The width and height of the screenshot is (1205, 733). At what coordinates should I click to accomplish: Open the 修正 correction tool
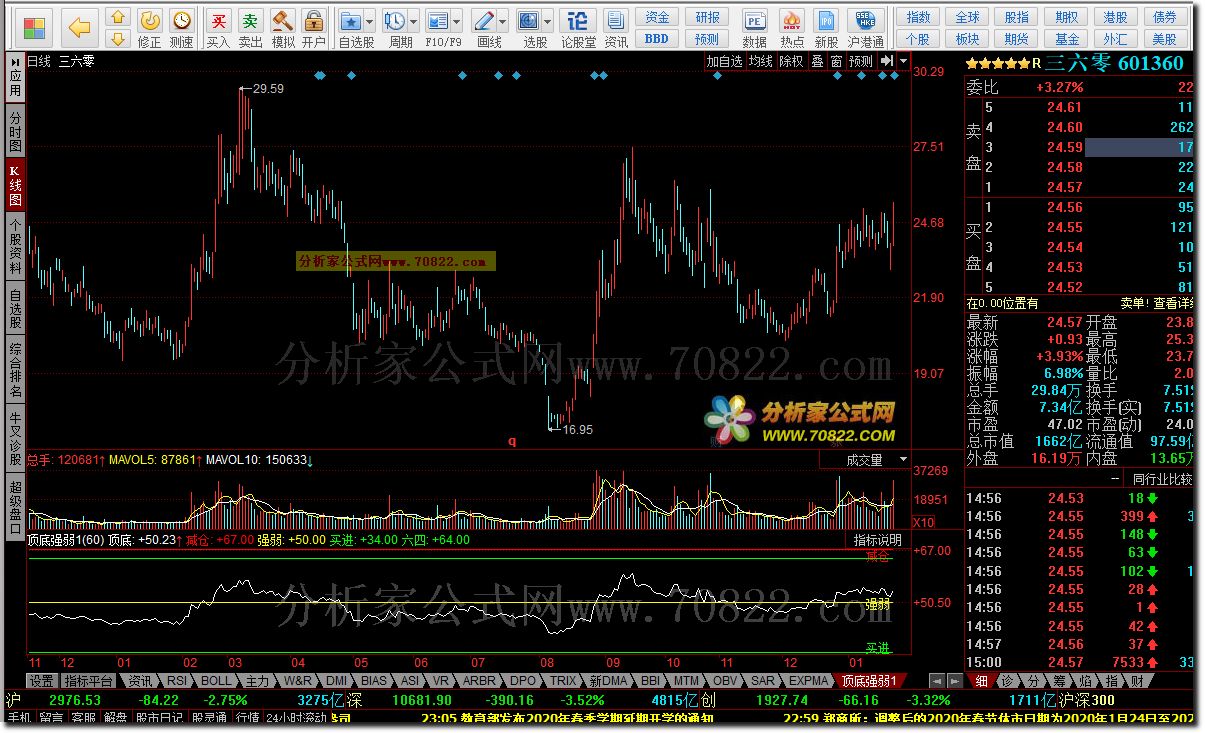[149, 27]
